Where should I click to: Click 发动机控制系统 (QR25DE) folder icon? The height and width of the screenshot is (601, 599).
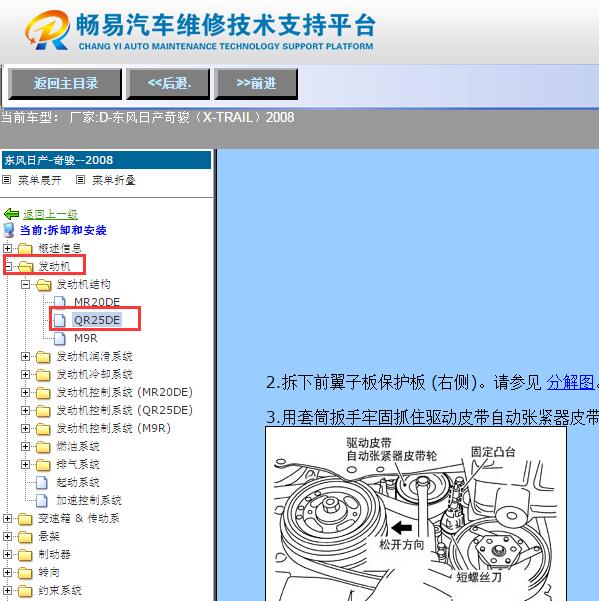click(43, 411)
